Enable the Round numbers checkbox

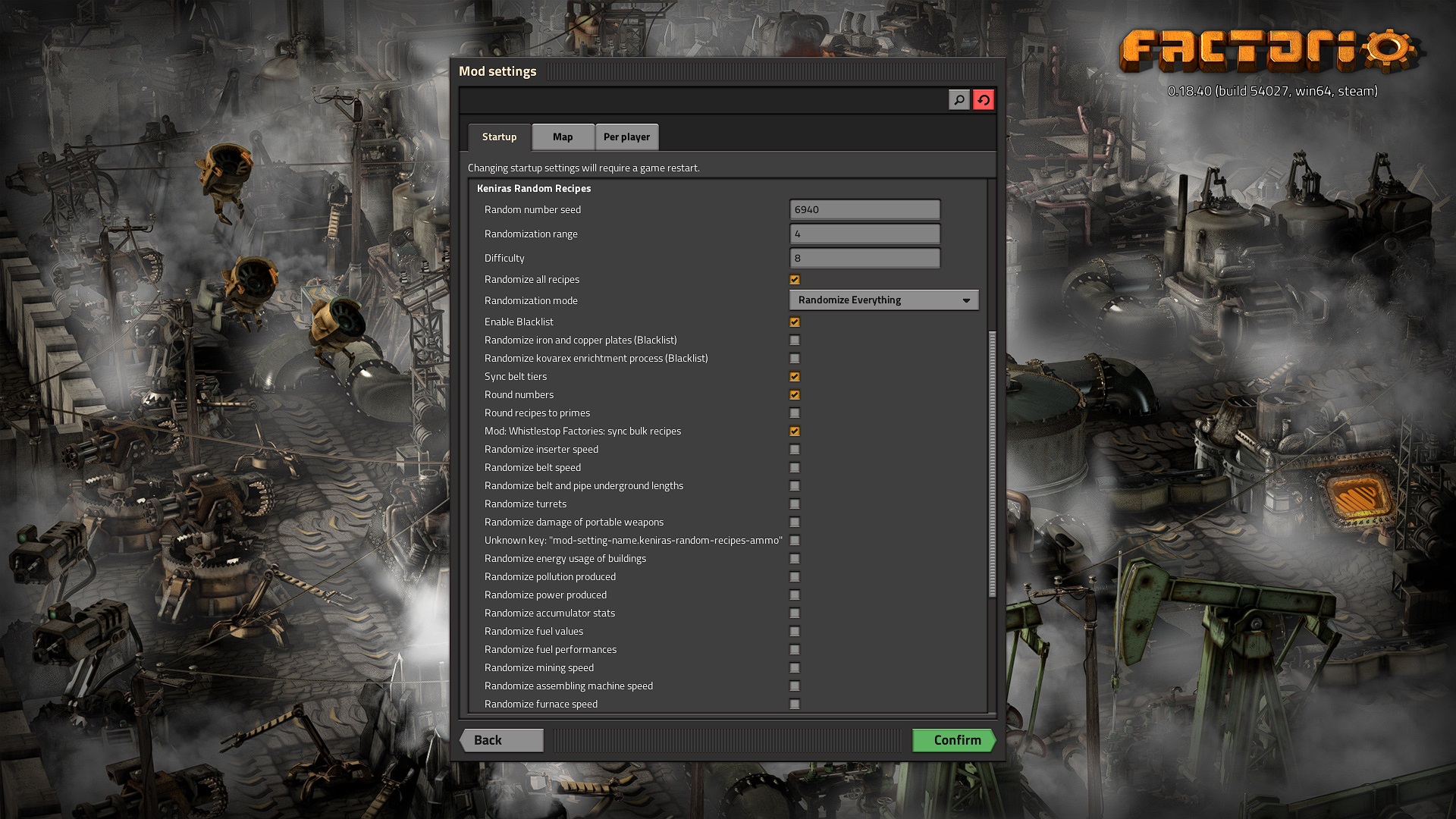794,394
